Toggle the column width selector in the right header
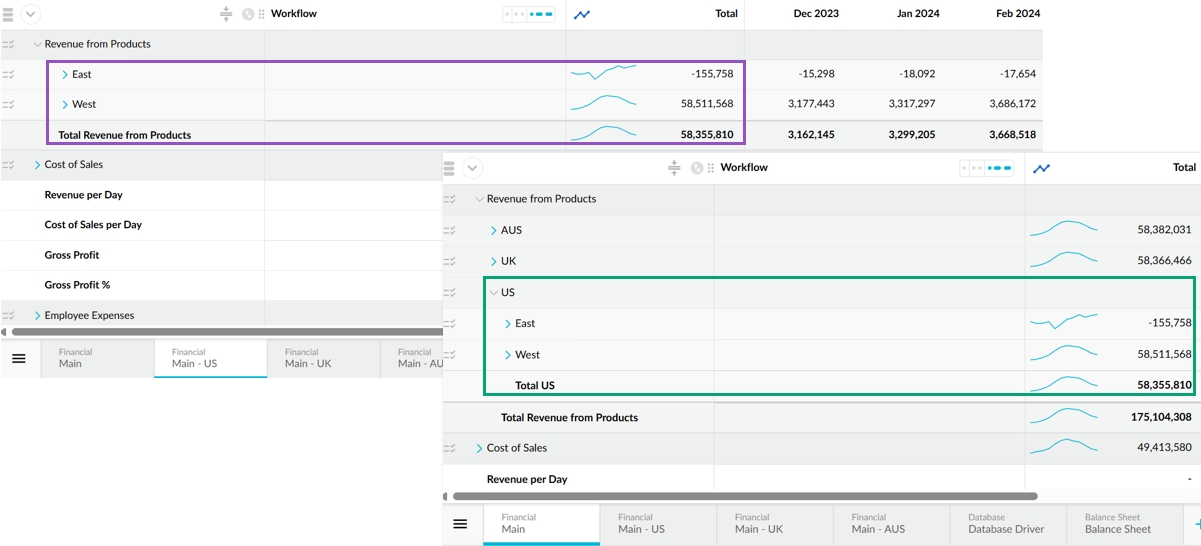1201x546 pixels. tap(986, 168)
